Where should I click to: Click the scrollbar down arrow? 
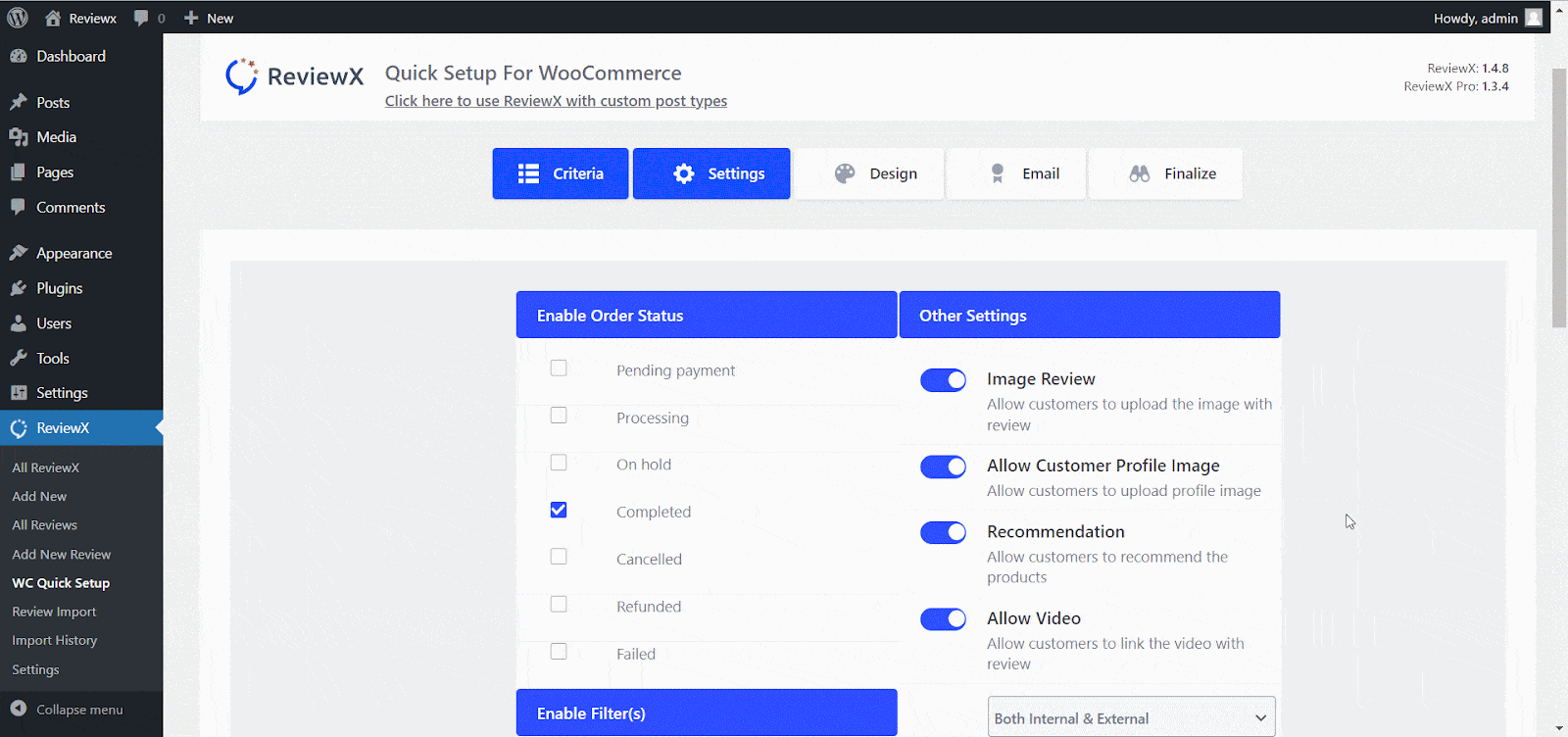tap(1559, 728)
